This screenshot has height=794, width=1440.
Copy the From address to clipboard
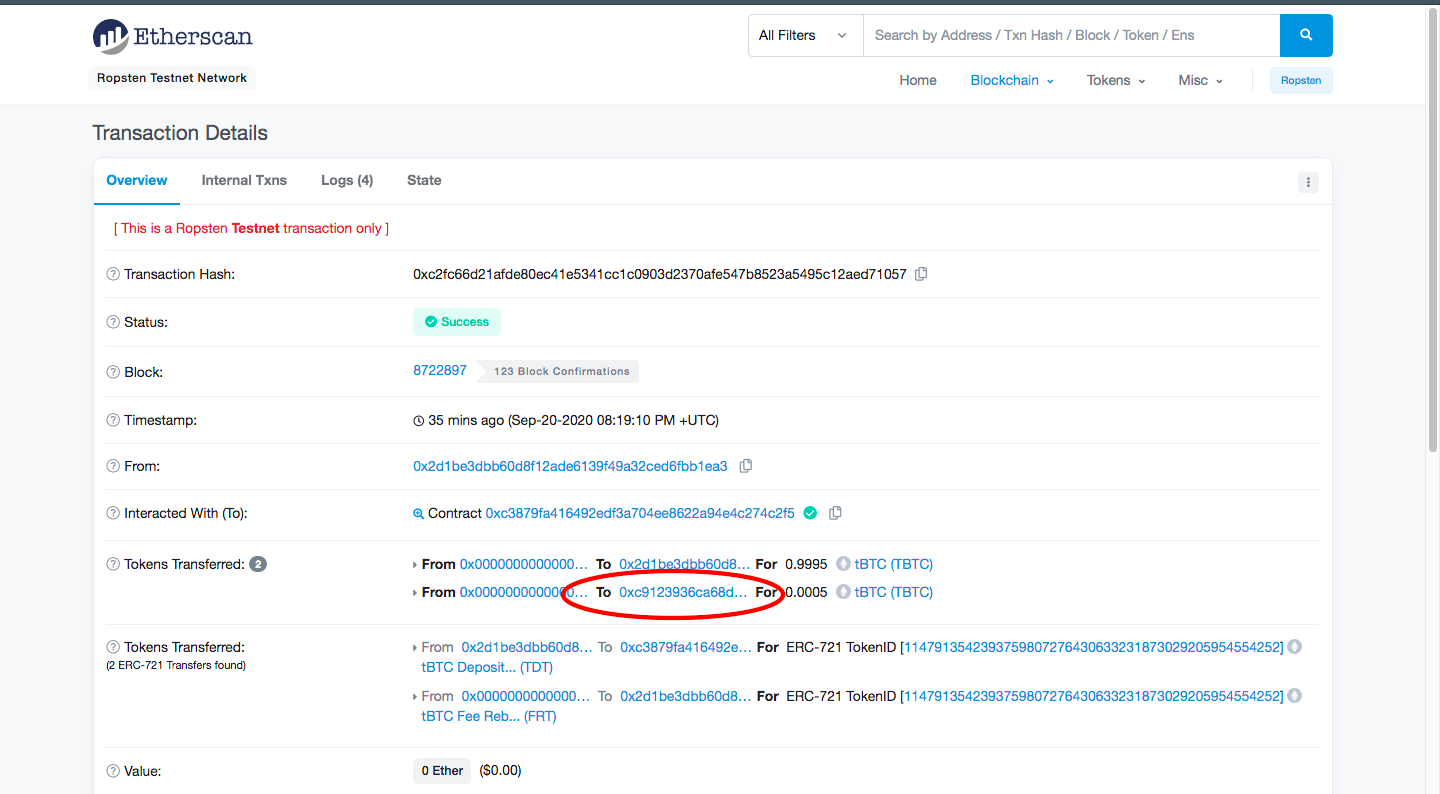(x=745, y=466)
